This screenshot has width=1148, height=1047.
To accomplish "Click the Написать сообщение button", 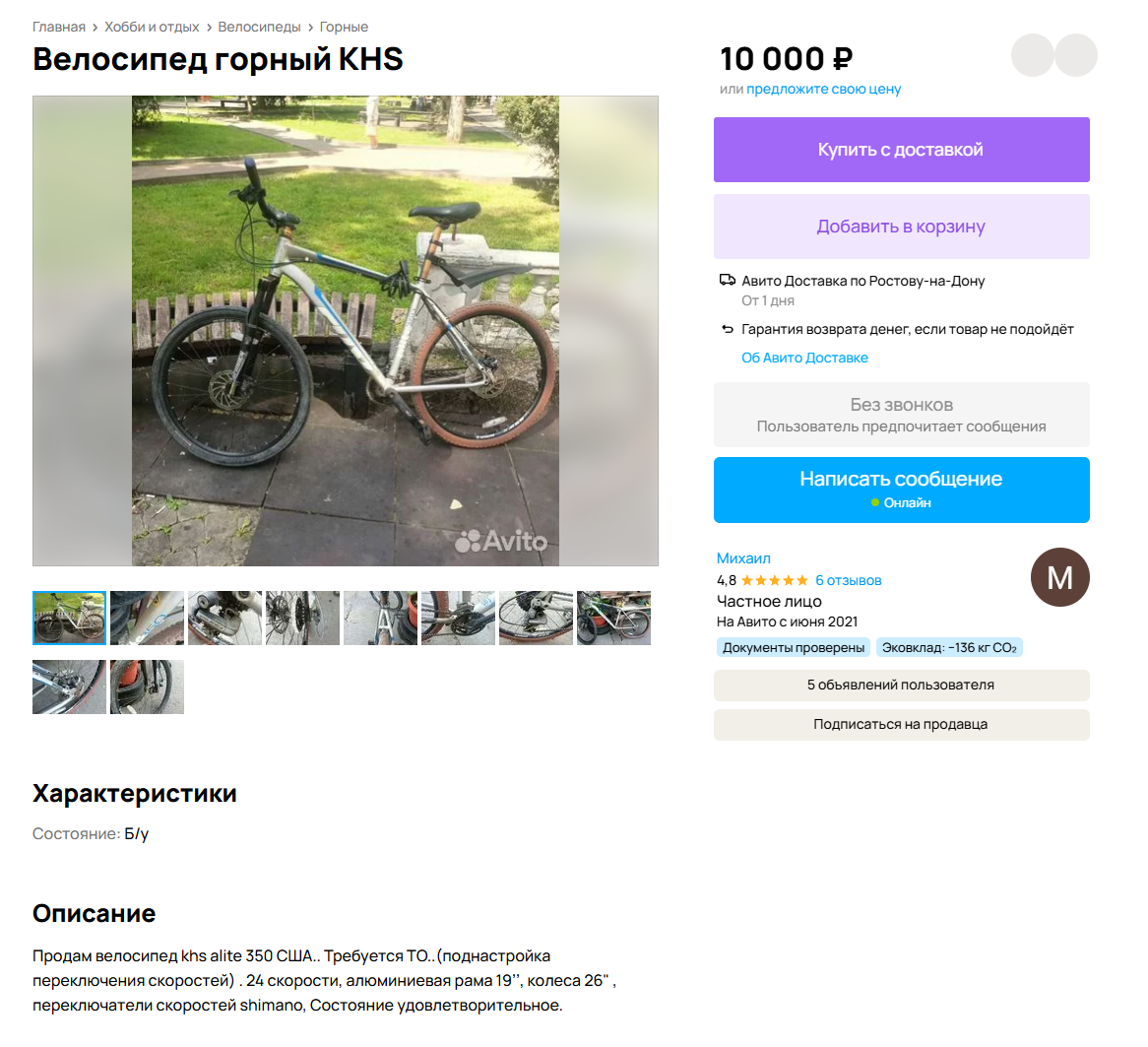I will [901, 490].
